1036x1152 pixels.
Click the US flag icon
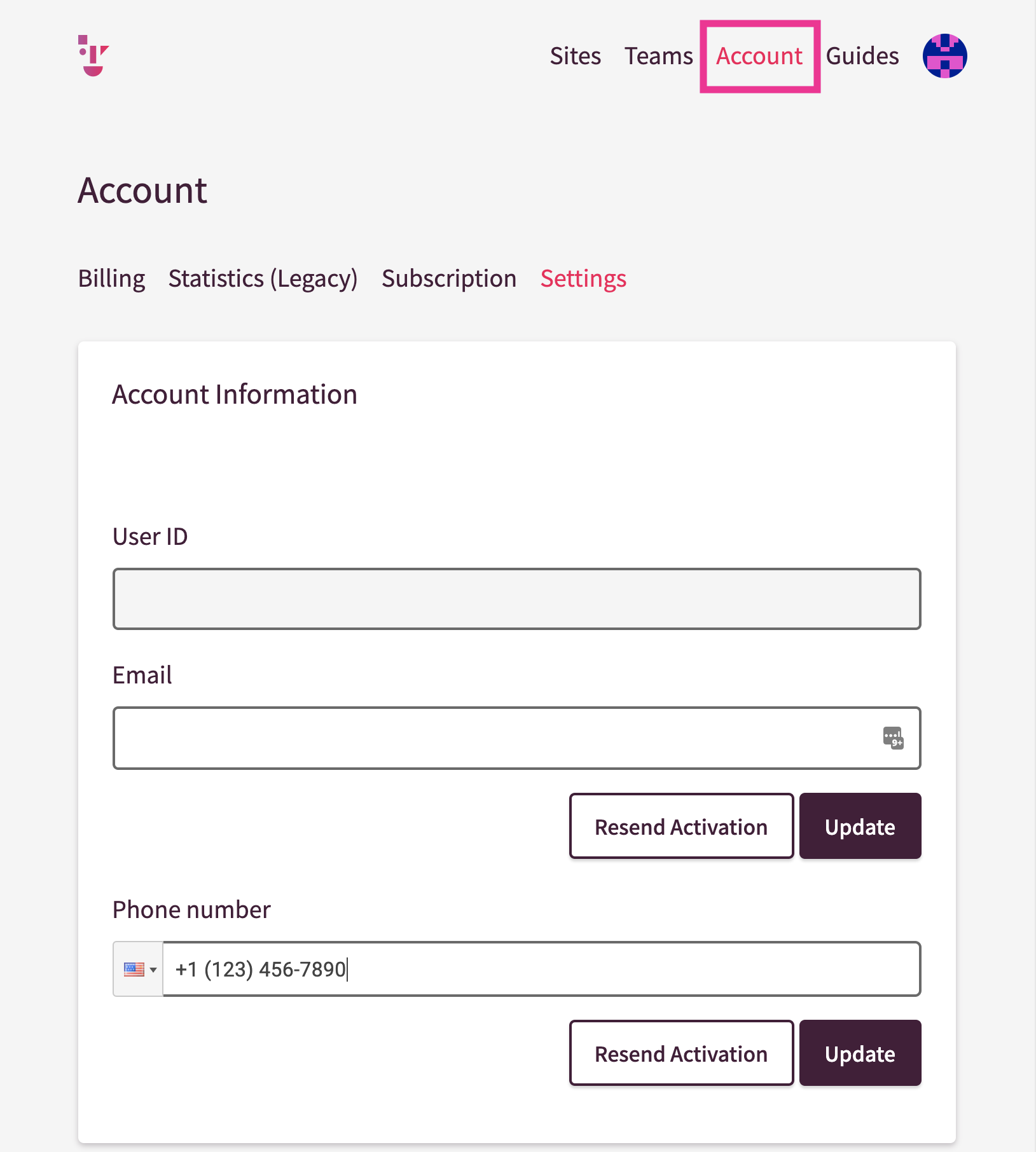coord(134,970)
